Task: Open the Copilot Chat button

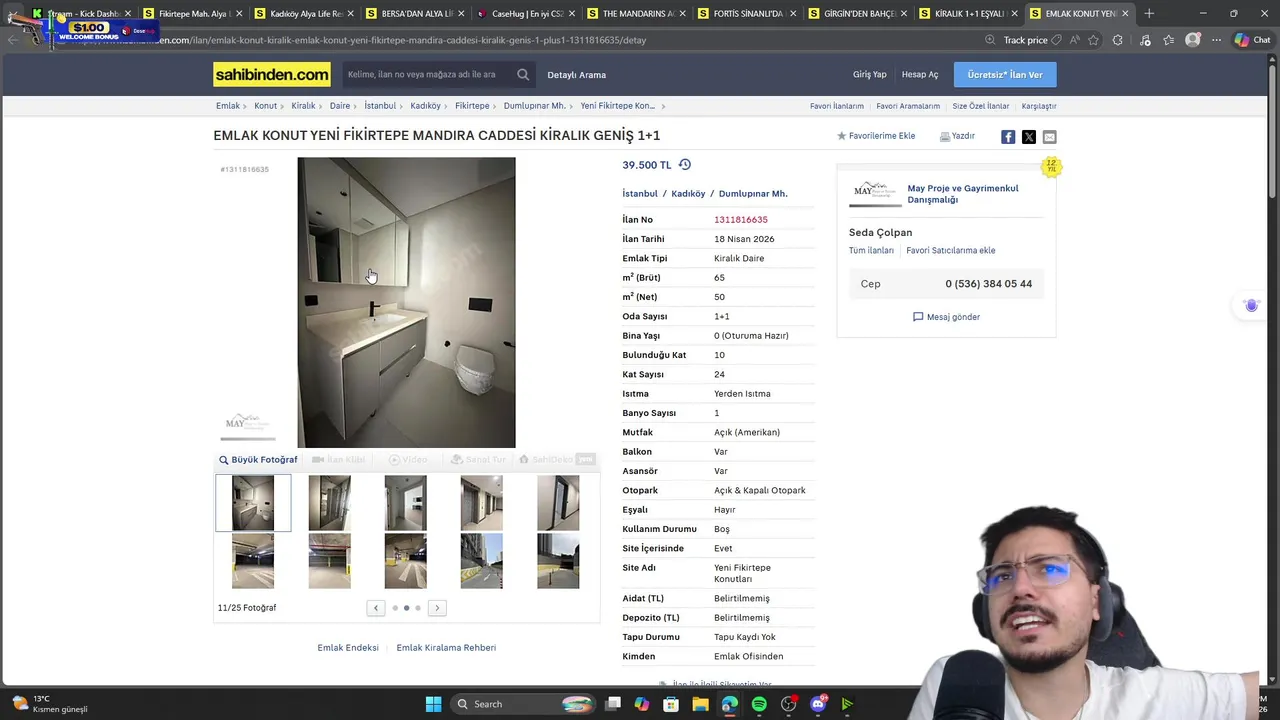Action: tap(1252, 40)
